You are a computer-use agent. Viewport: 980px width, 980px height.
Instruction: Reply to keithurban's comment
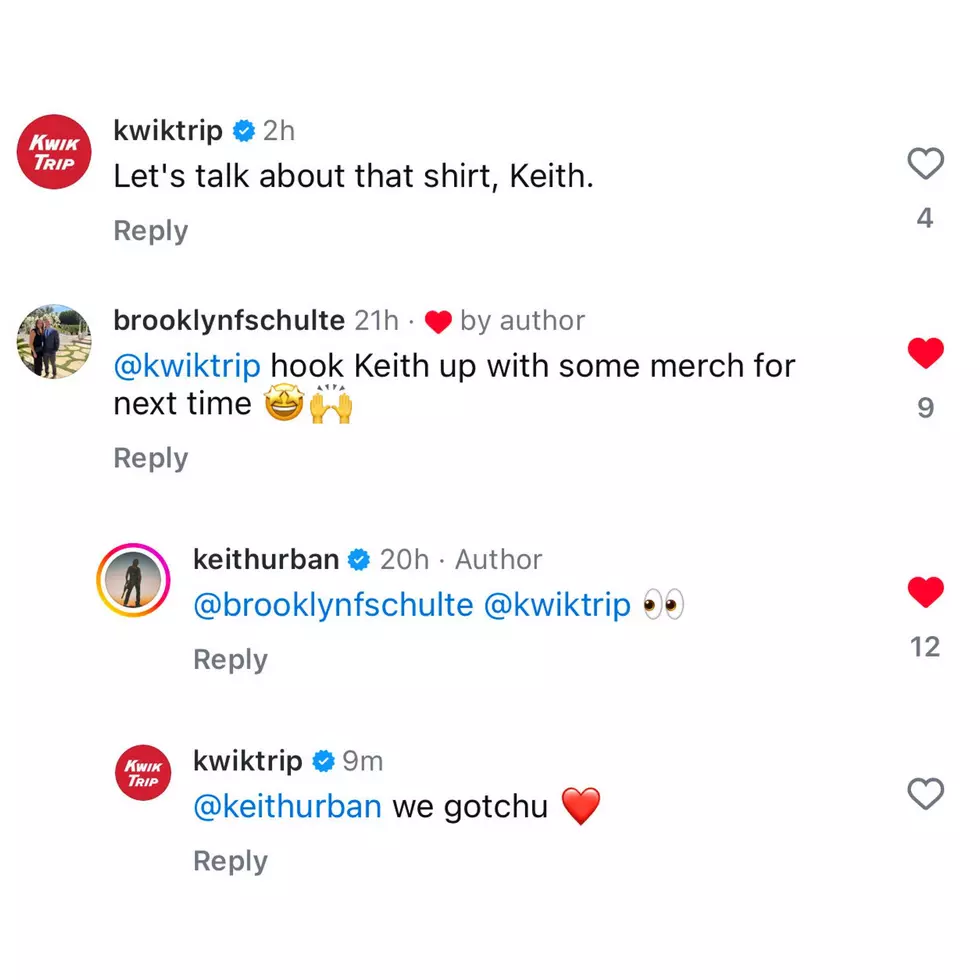coord(231,659)
